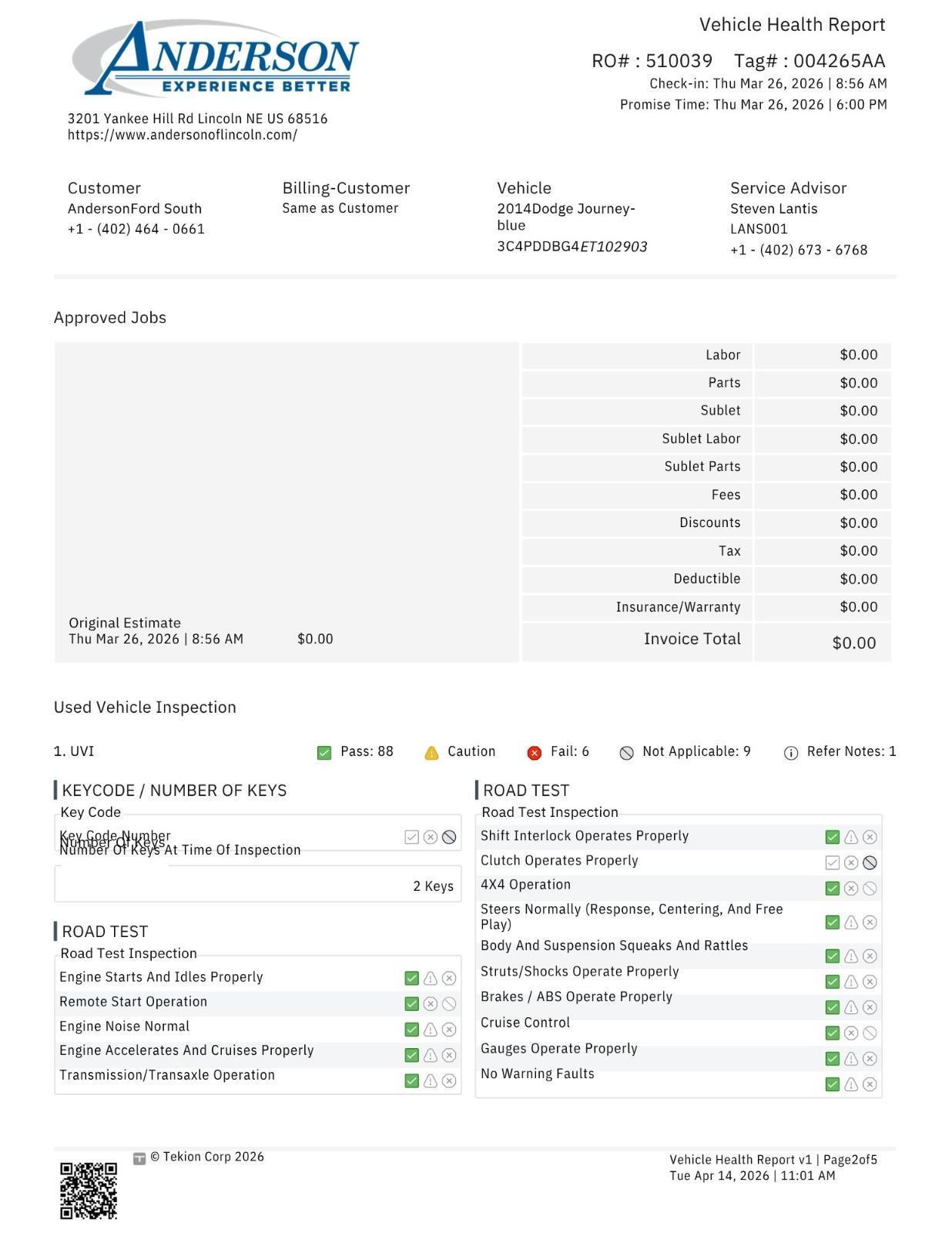The height and width of the screenshot is (1233, 952).
Task: Click the 'KEYCODE / NUMBER OF KEYS' section heading
Action: tap(174, 791)
